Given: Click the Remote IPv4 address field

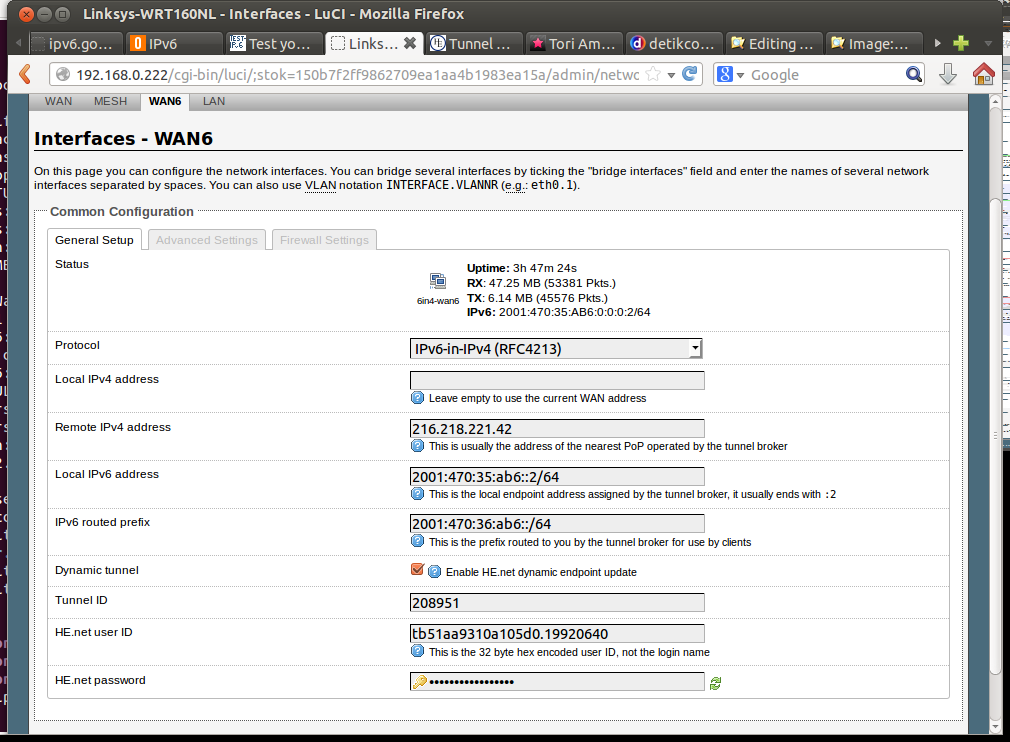Looking at the screenshot, I should [557, 428].
